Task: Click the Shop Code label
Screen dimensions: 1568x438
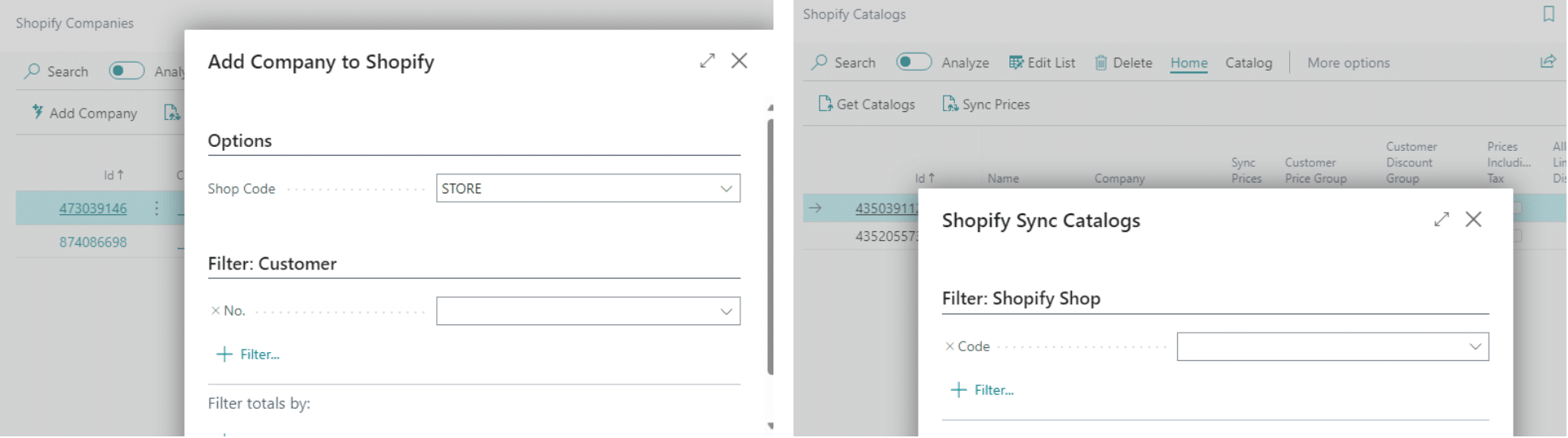Action: (242, 189)
